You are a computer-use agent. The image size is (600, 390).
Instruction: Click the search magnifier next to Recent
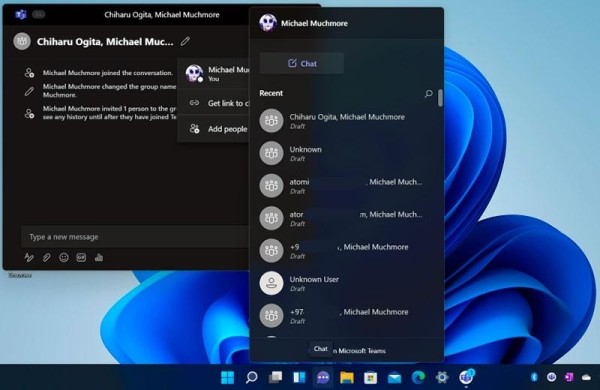[x=428, y=93]
